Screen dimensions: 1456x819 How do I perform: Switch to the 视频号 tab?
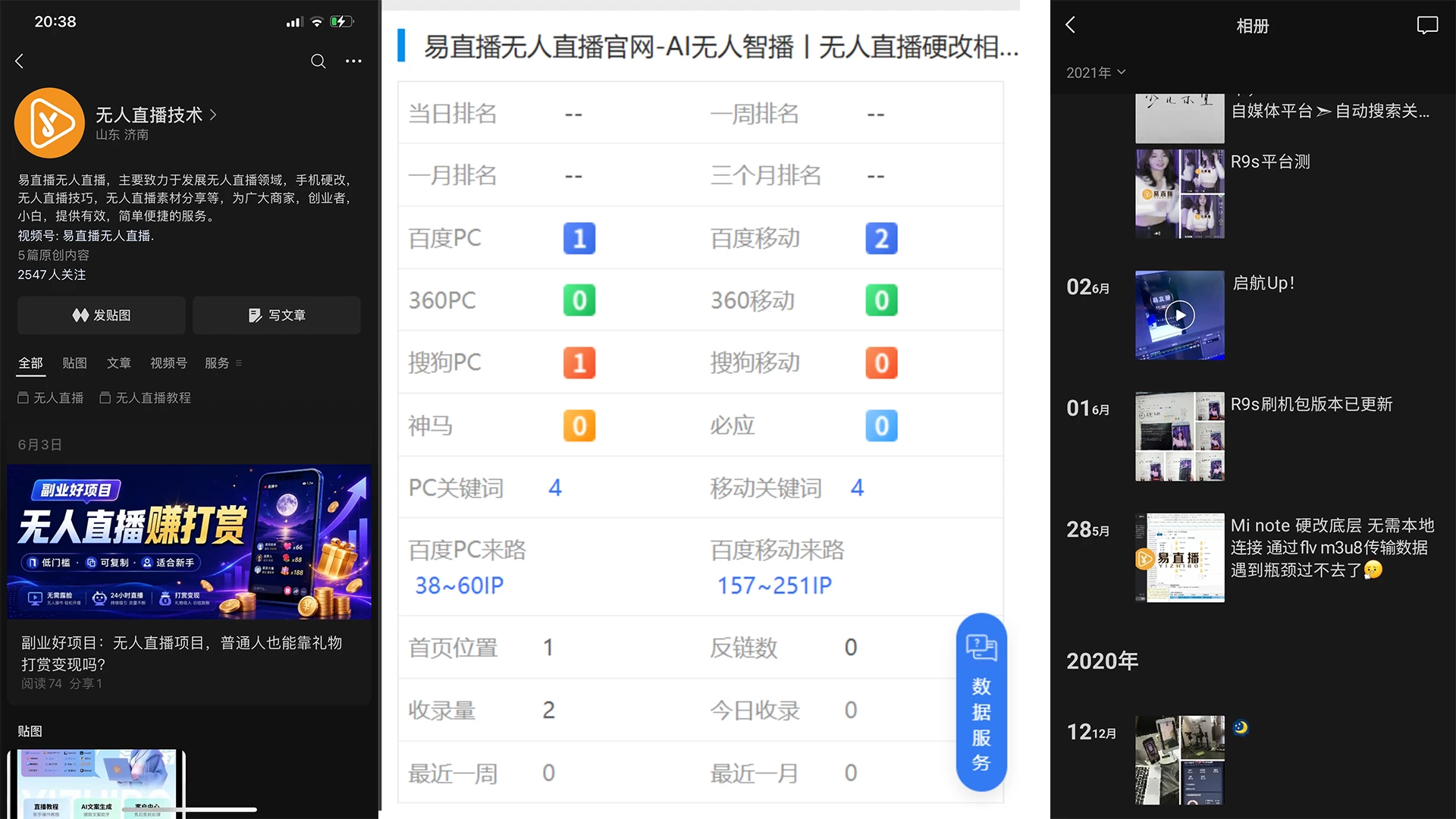(x=168, y=363)
